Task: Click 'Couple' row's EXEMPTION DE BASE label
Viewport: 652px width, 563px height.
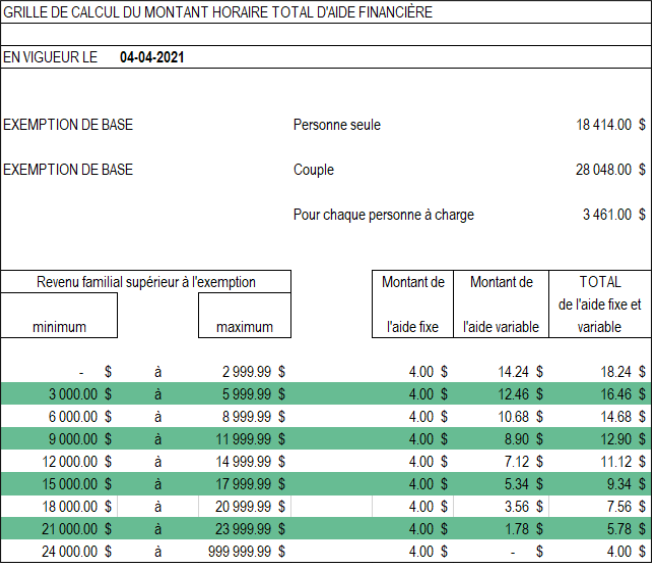Action: point(68,169)
